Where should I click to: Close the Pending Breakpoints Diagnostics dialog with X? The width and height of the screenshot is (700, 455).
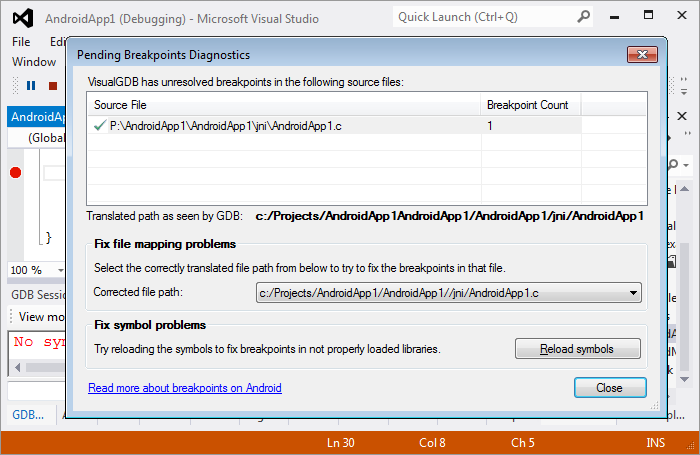[x=642, y=54]
